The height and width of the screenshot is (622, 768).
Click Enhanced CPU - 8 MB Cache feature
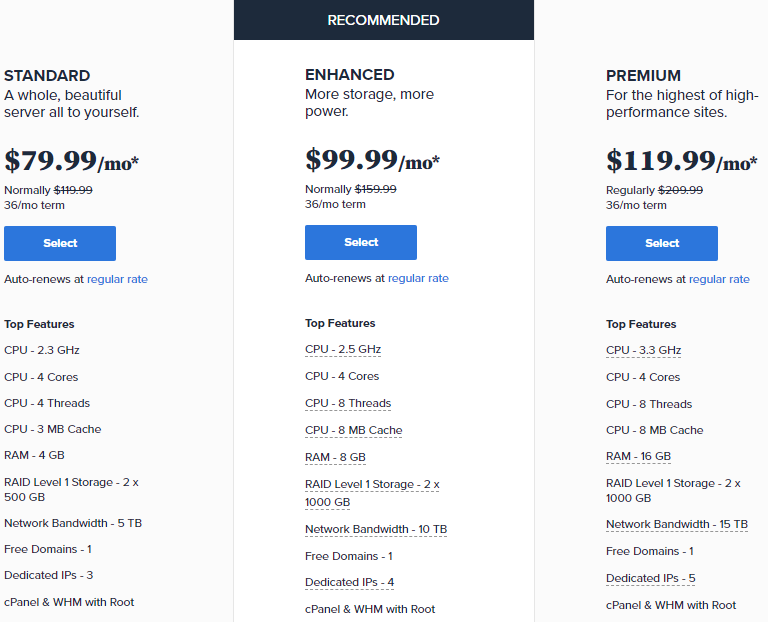[354, 430]
